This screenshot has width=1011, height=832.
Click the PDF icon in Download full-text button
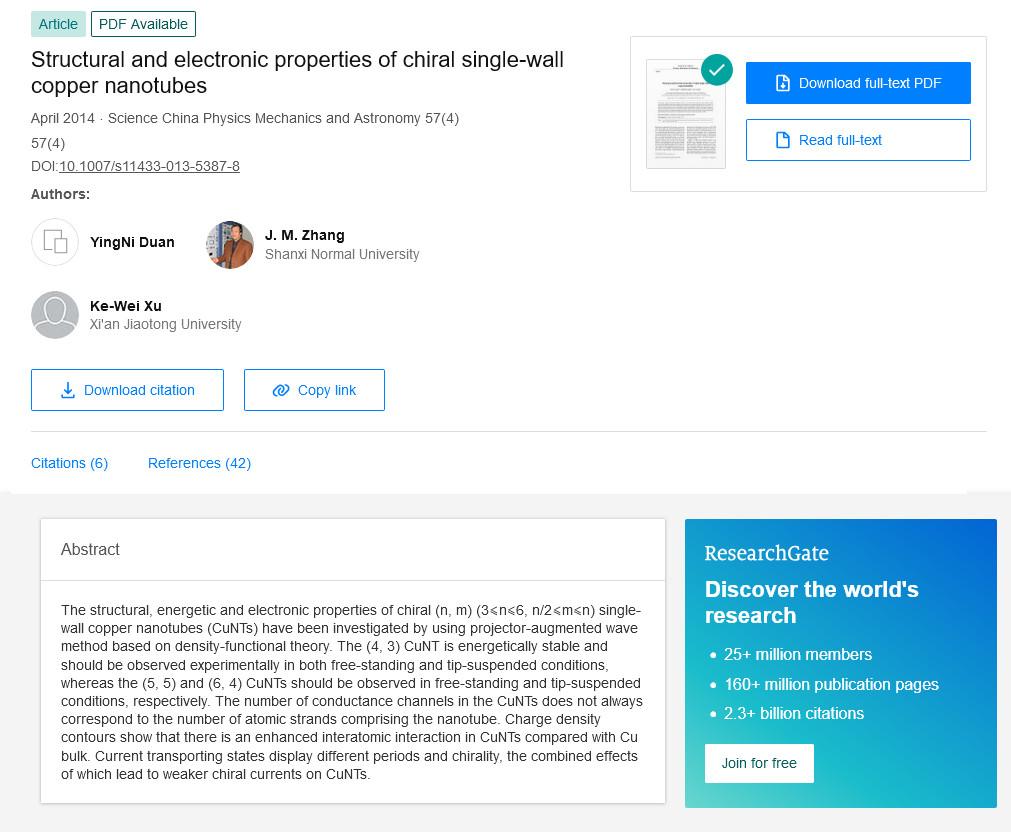coord(782,83)
